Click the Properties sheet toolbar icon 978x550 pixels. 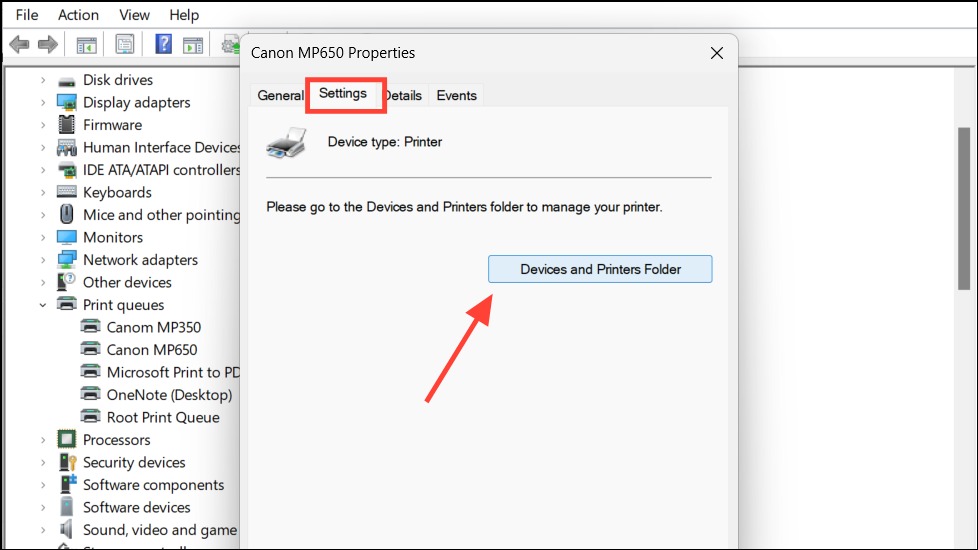point(125,44)
